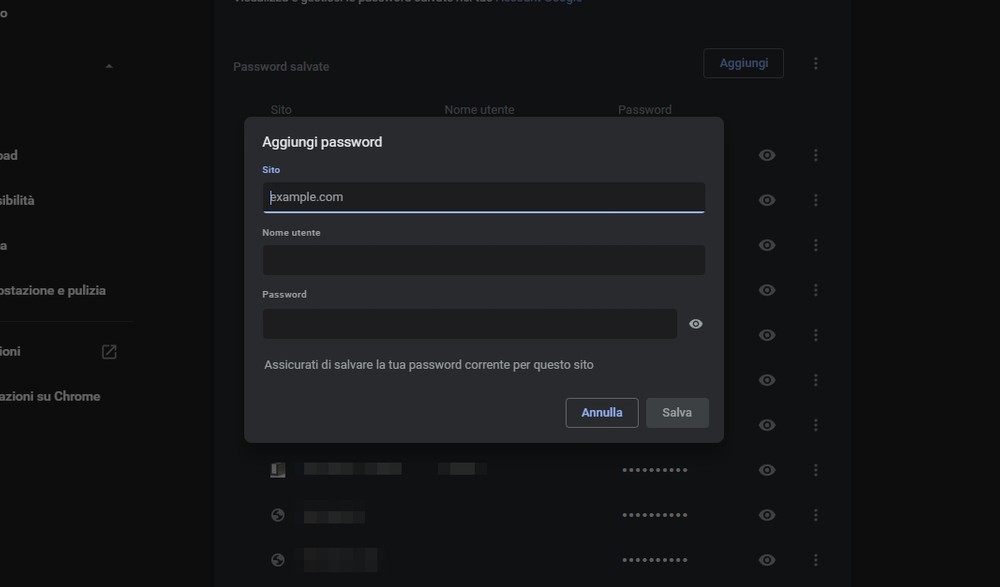This screenshot has height=587, width=1000.
Task: Open three-dot menu of first row below dialog
Action: tap(816, 470)
